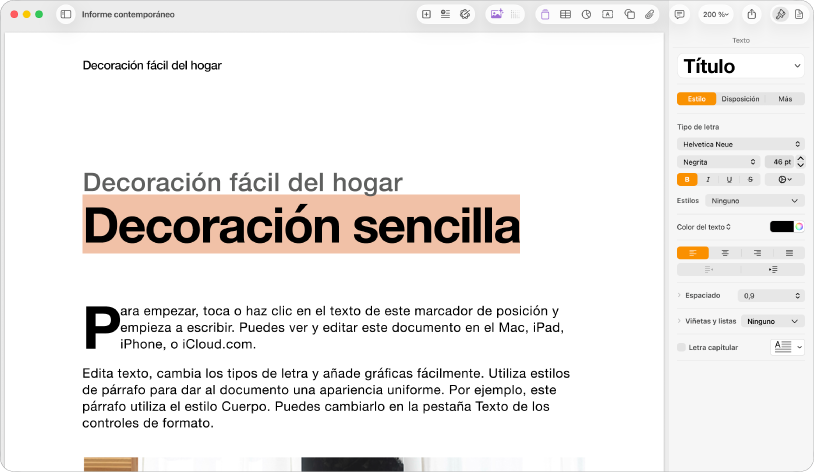Open the color wheel picker
This screenshot has width=814, height=473.
[x=799, y=227]
